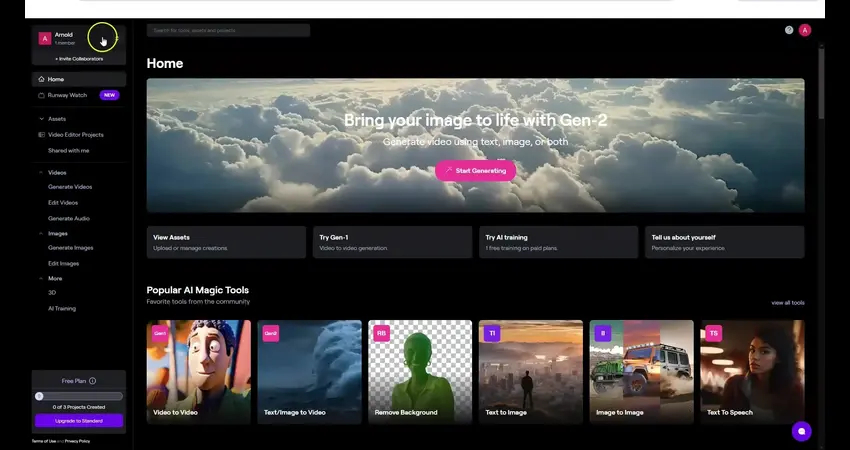Image resolution: width=850 pixels, height=450 pixels.
Task: Collapse the More section chevron
Action: pyautogui.click(x=41, y=278)
